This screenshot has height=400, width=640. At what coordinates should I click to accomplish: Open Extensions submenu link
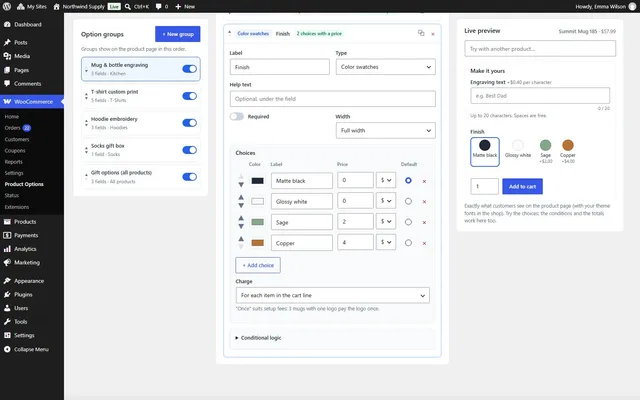click(x=17, y=207)
